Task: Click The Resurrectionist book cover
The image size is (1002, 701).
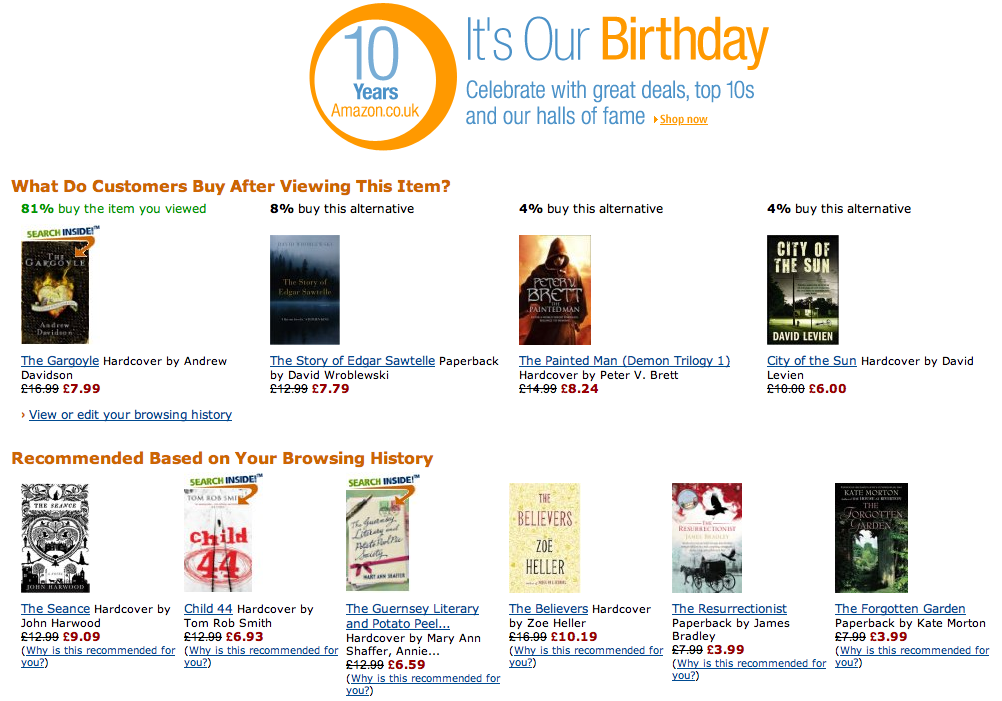Action: pyautogui.click(x=707, y=538)
